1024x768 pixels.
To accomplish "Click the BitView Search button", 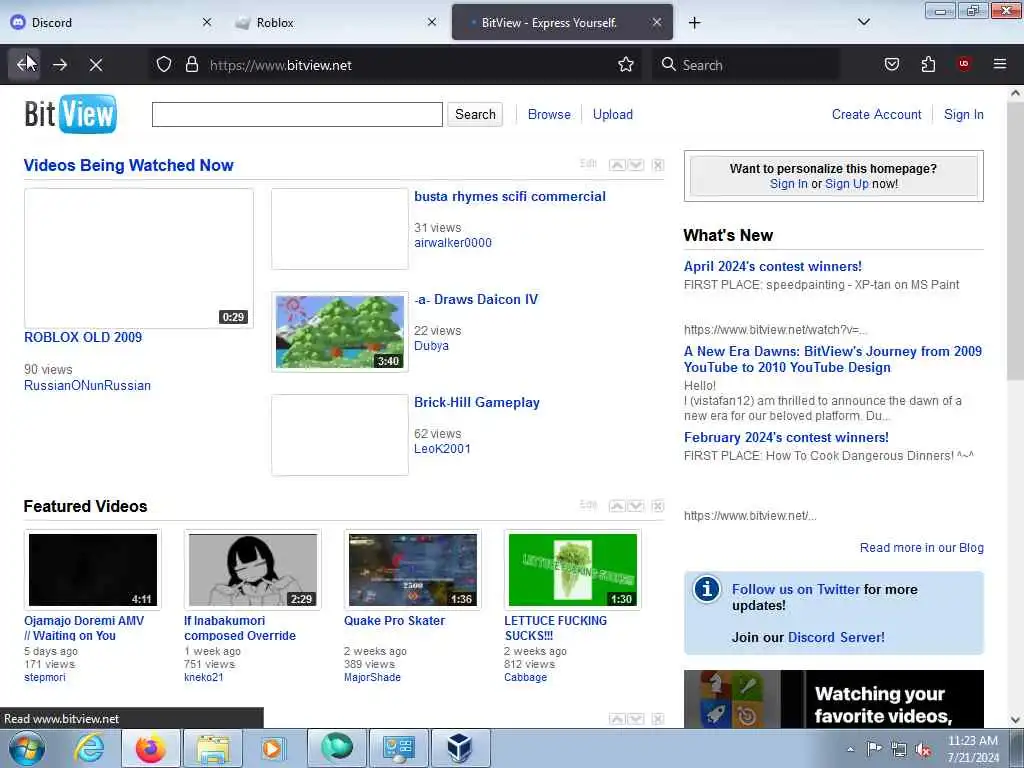I will [x=475, y=114].
